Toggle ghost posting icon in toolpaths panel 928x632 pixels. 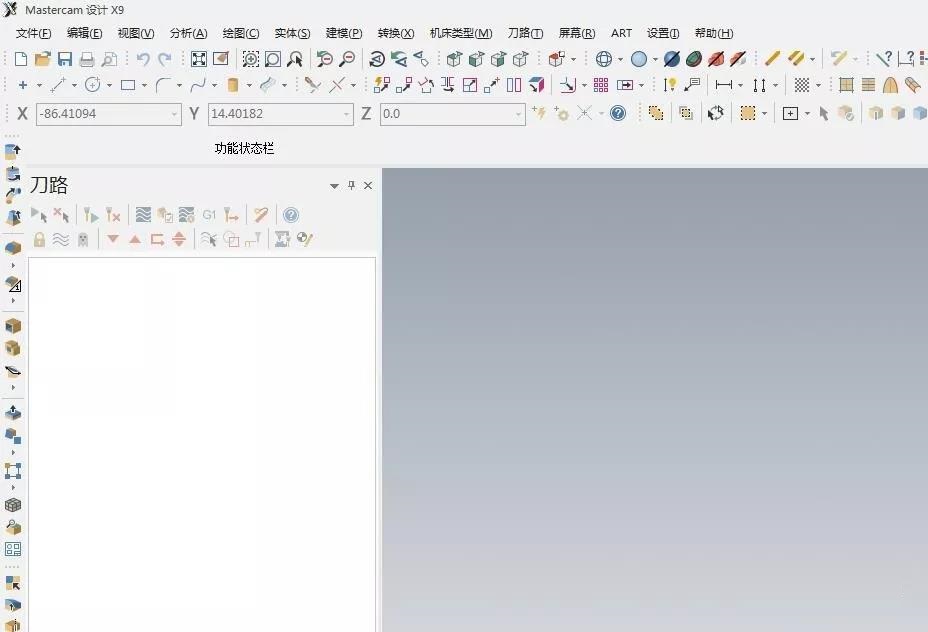(x=83, y=239)
